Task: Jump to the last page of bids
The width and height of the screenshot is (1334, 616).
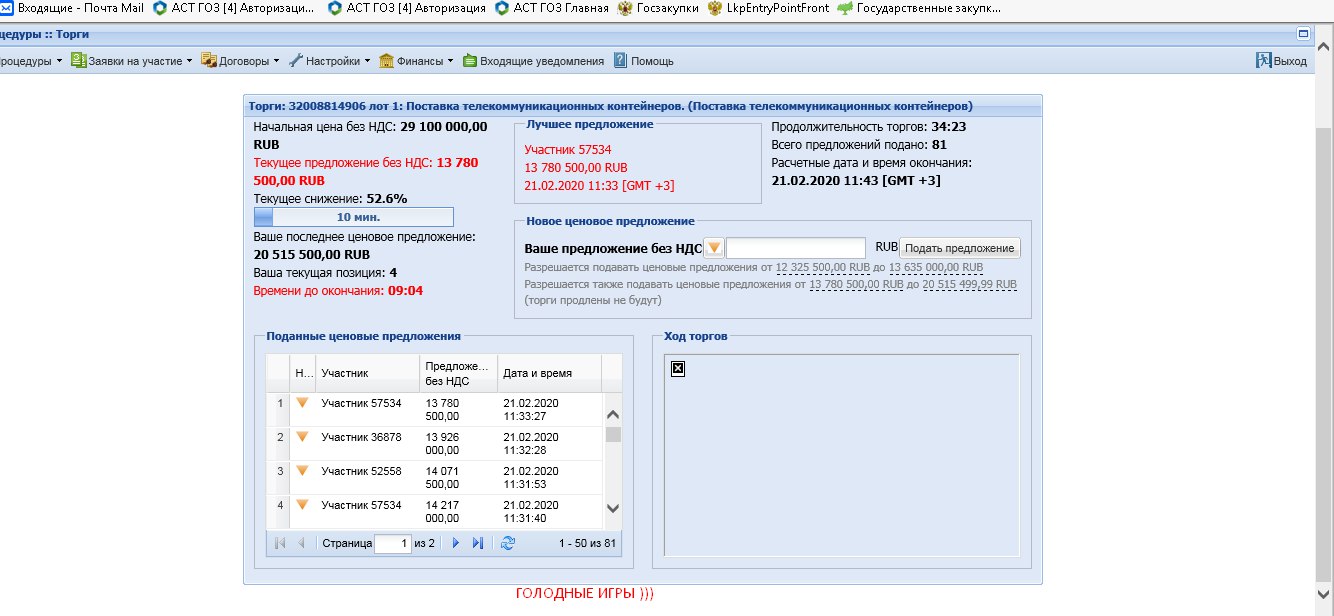Action: [x=478, y=543]
